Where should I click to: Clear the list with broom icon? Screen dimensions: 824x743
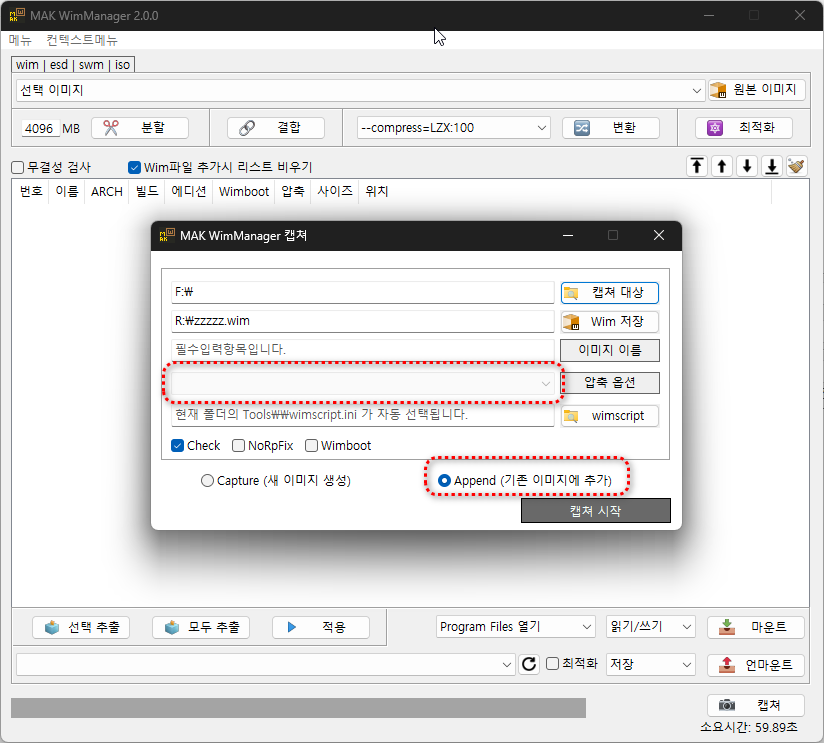point(797,167)
